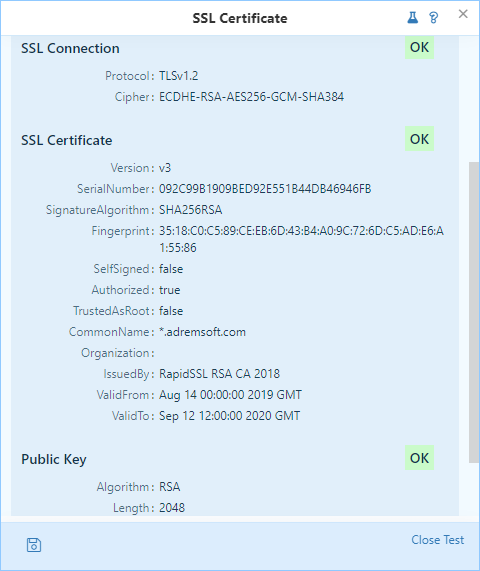Click the Protocol value TLSv1.2

(179, 76)
